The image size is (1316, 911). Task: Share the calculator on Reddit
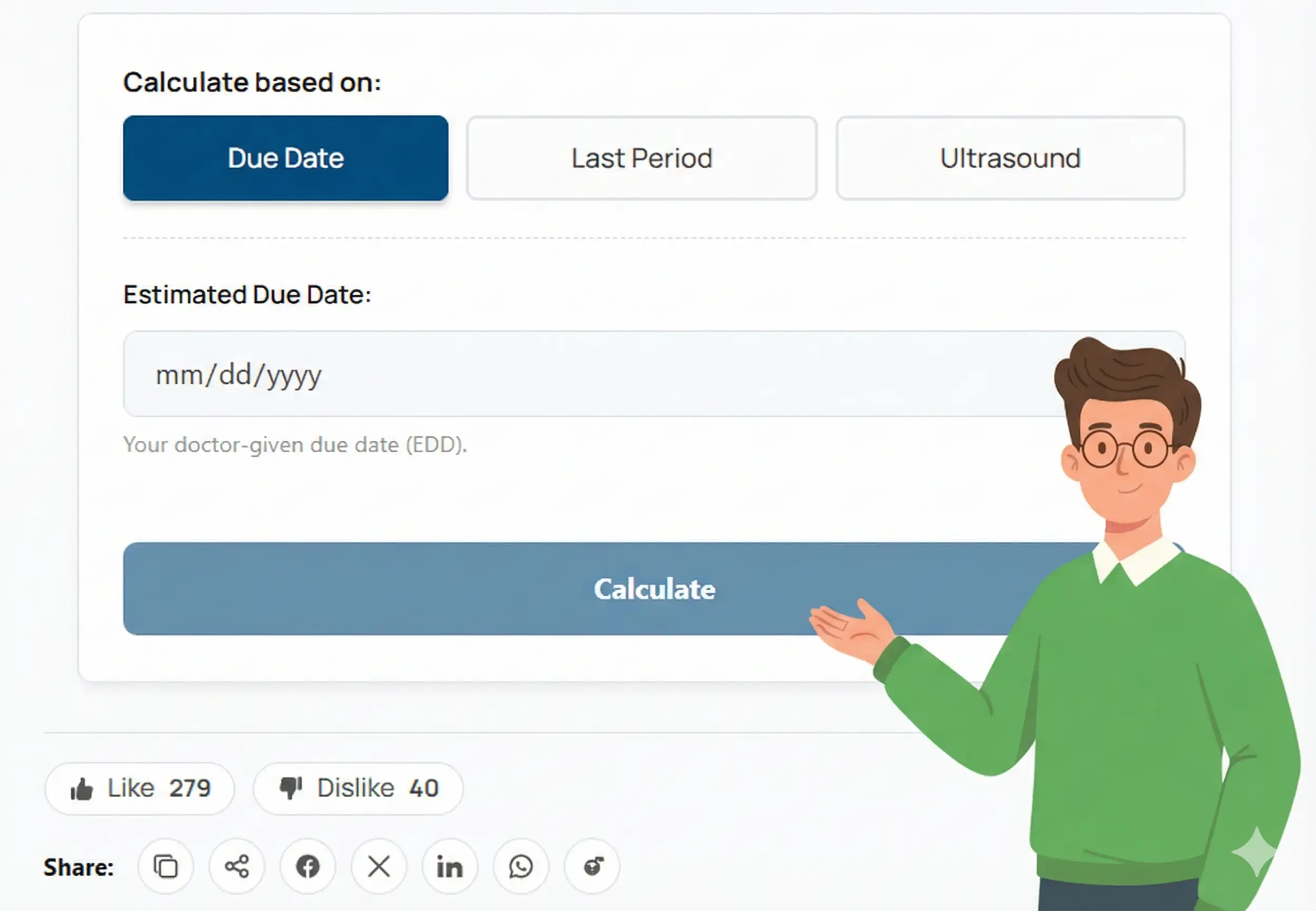pos(592,867)
